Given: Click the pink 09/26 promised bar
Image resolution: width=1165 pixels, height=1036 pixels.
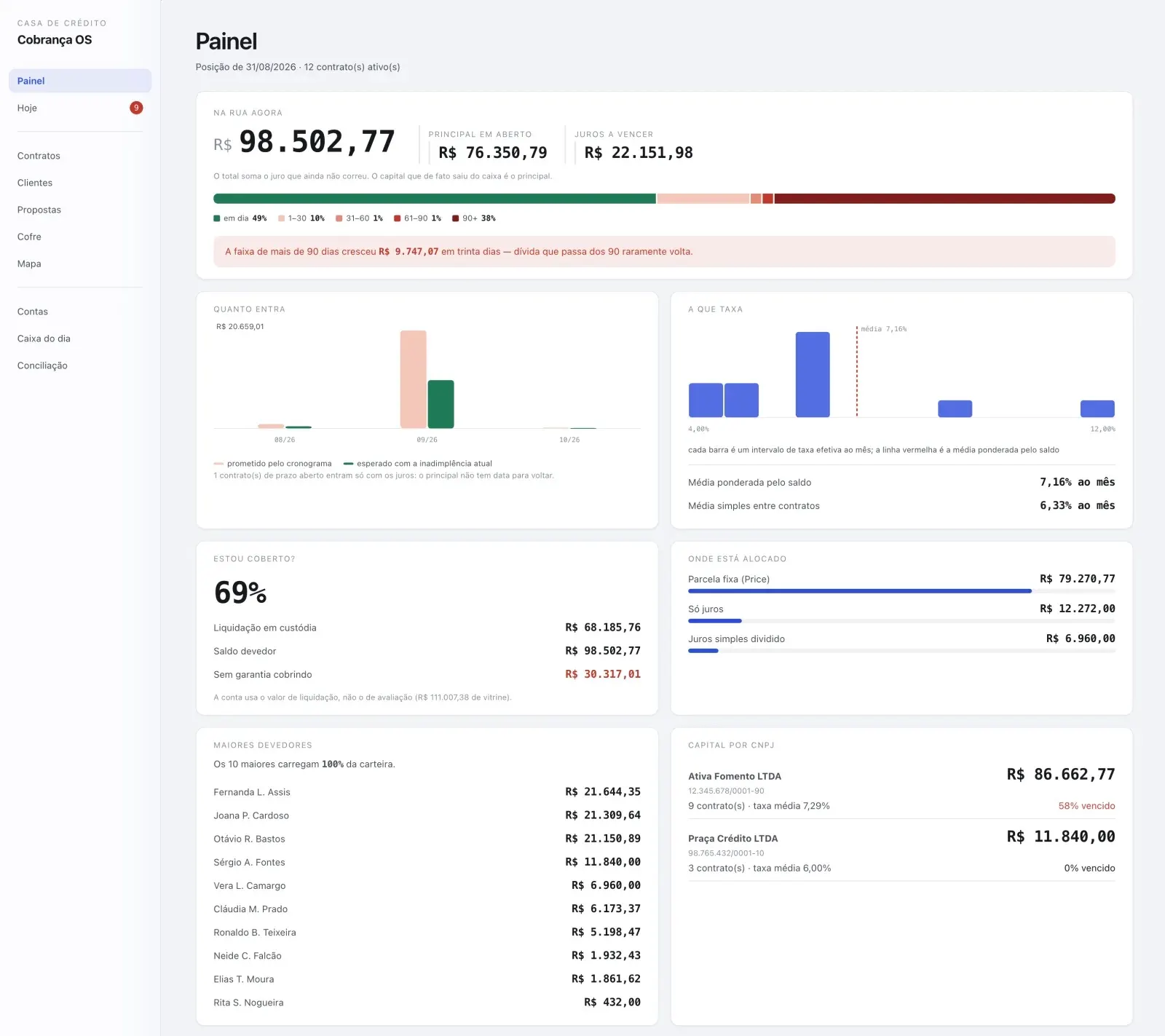Looking at the screenshot, I should tap(413, 379).
